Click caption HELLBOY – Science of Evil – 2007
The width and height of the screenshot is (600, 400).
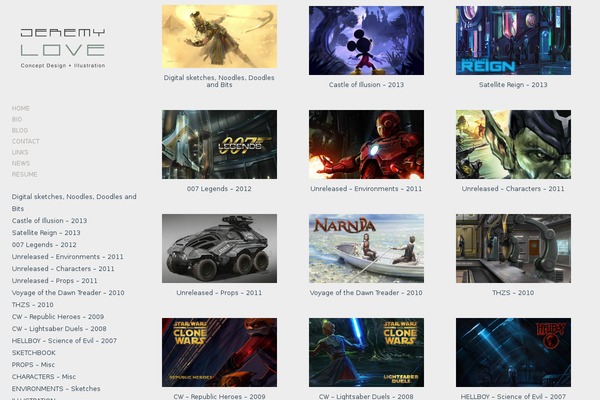[x=513, y=396]
